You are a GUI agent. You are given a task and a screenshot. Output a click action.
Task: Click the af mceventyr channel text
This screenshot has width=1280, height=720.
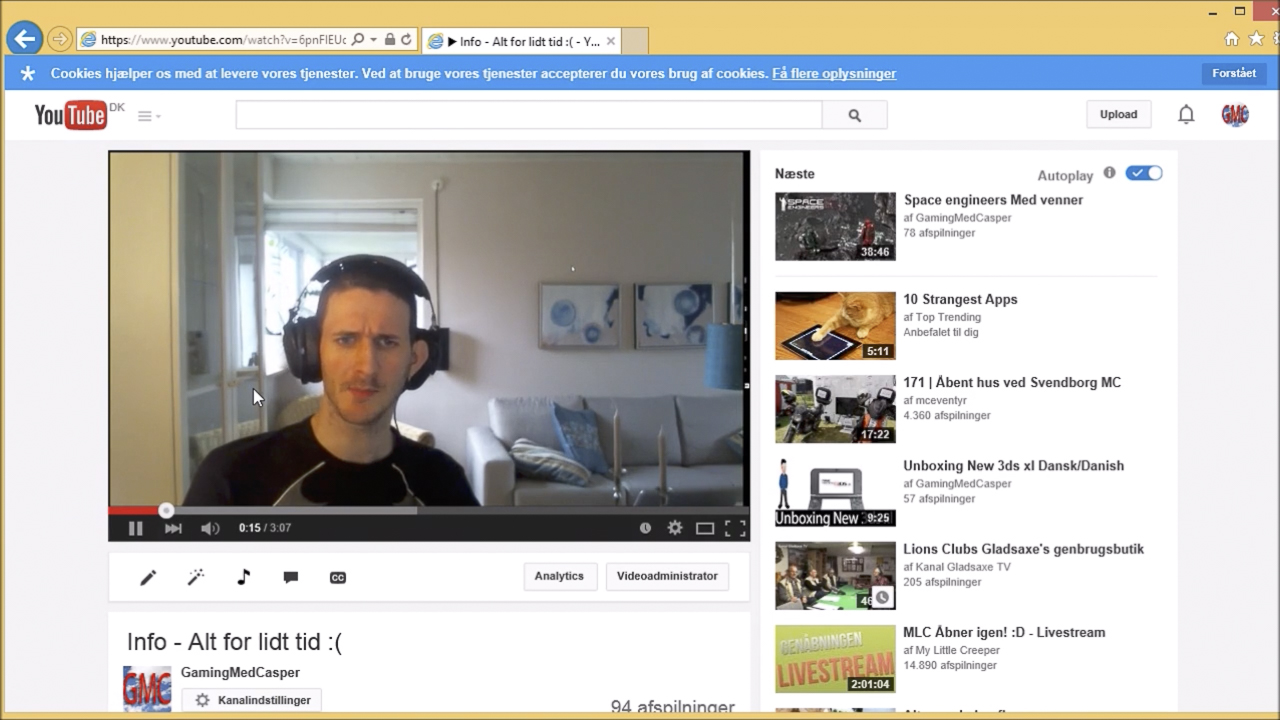point(936,400)
